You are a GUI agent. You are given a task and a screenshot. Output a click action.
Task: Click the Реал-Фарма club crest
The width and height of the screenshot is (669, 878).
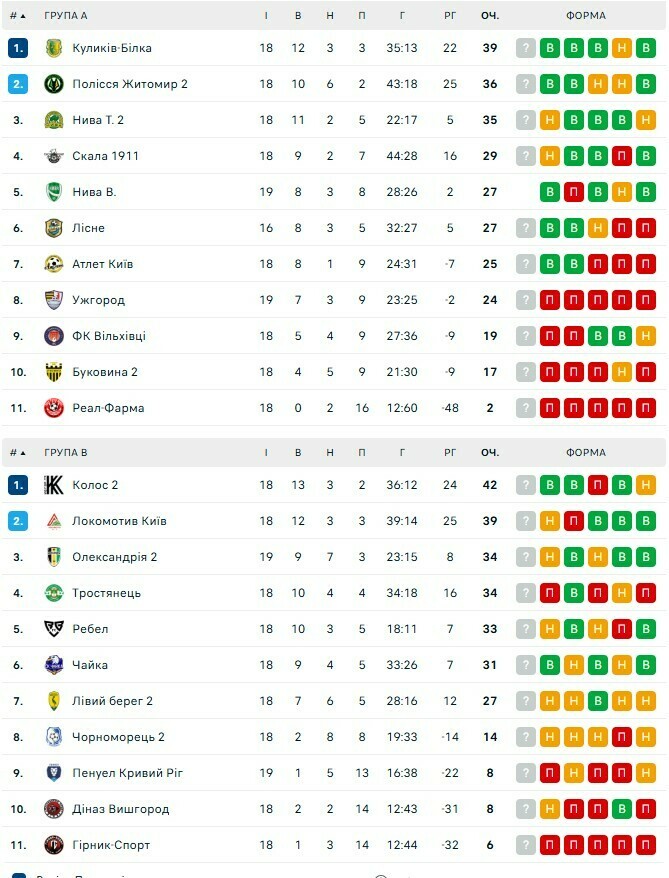pyautogui.click(x=54, y=408)
